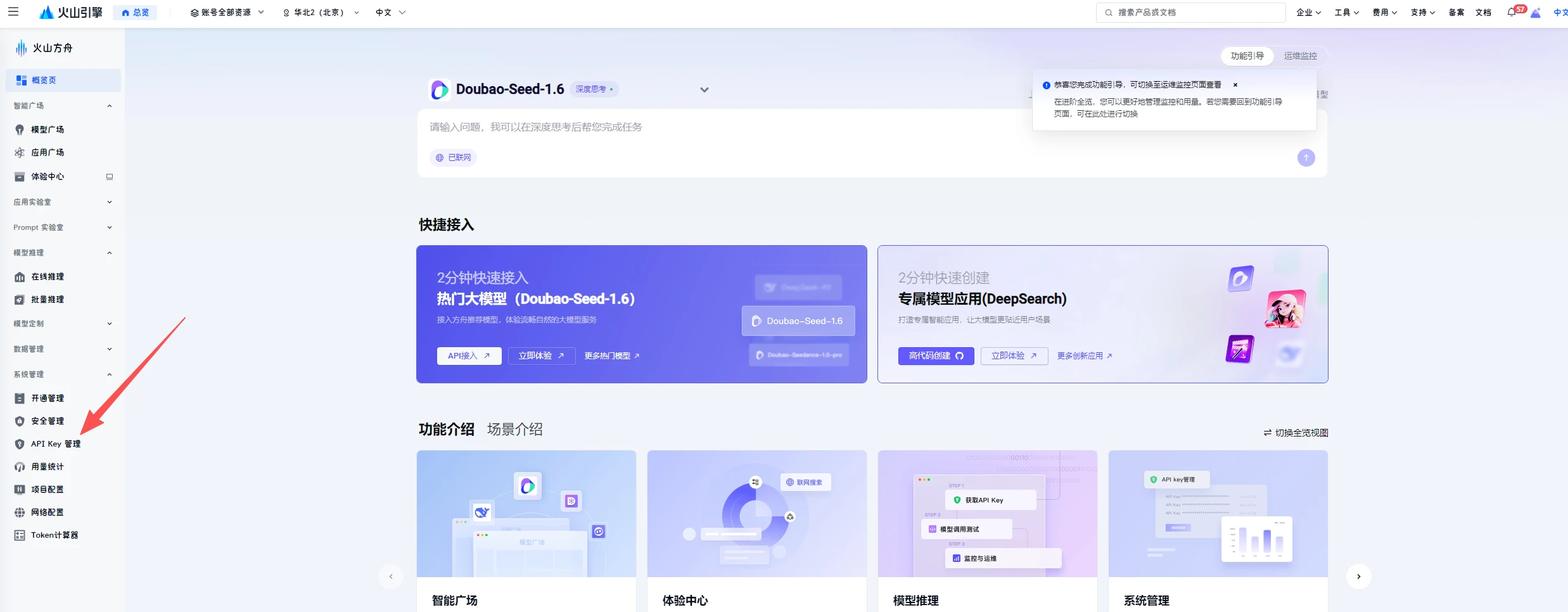Open 用量统计 statistics page
Viewport: 1568px width, 612px height.
(x=48, y=466)
